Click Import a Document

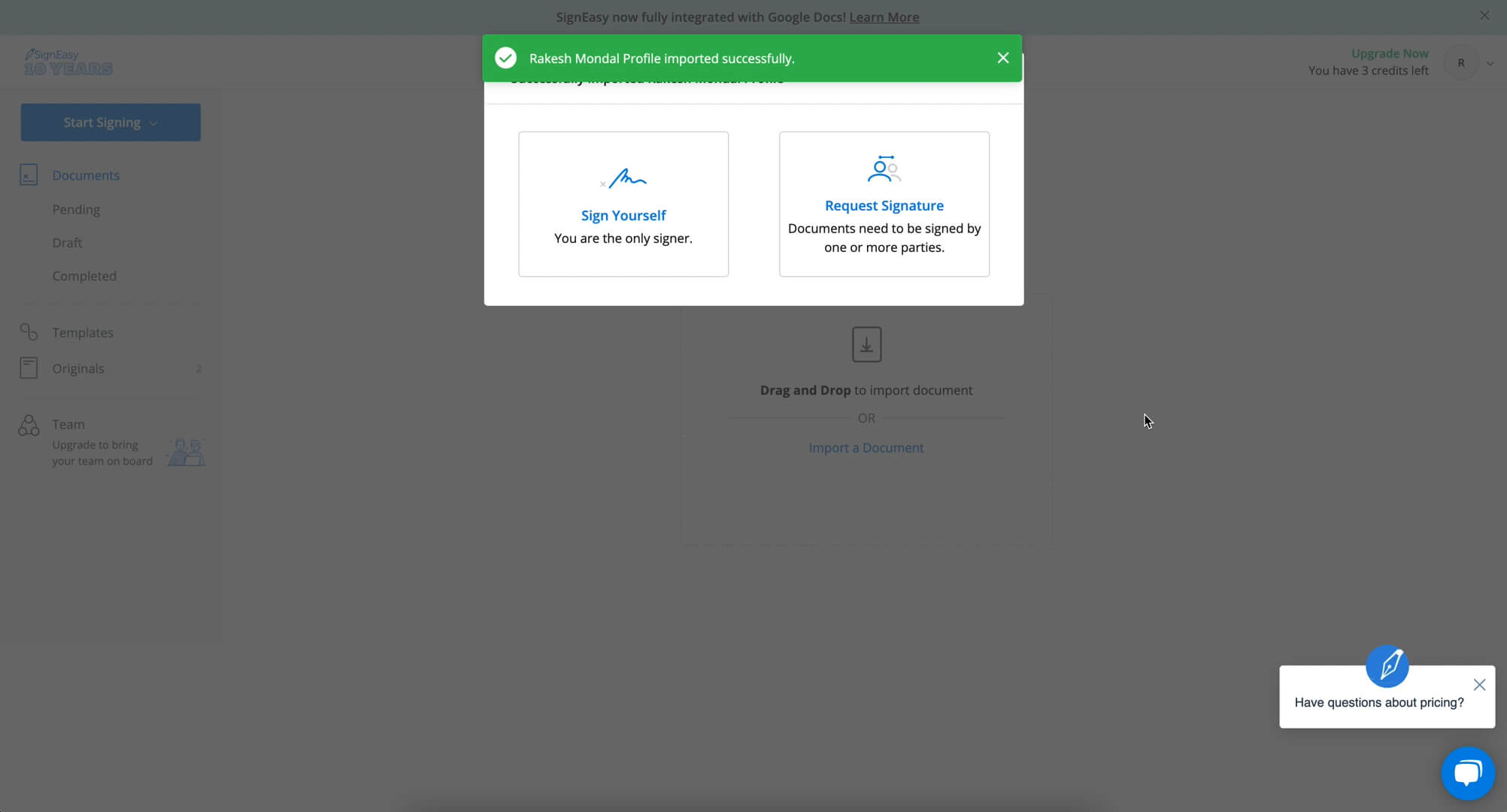[866, 447]
